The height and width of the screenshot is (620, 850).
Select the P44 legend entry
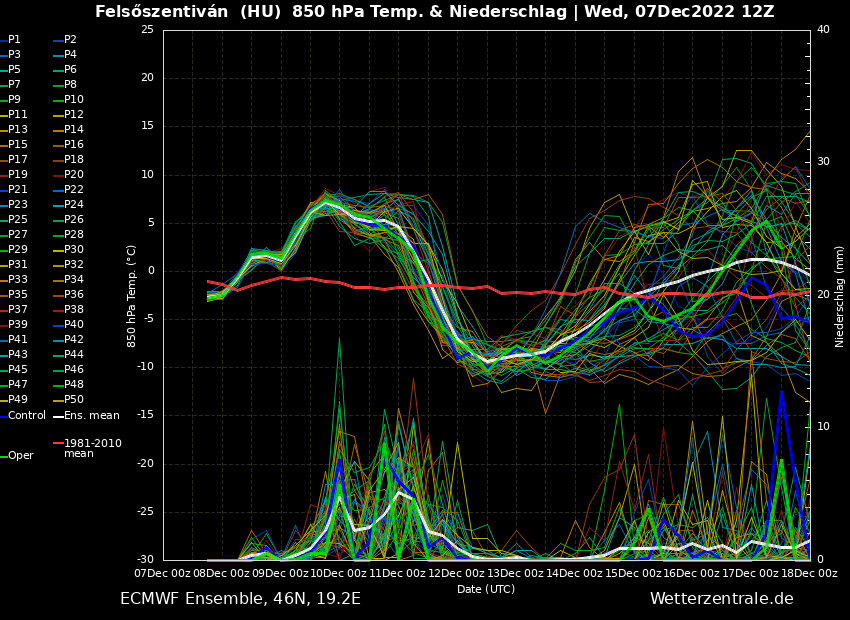click(x=74, y=355)
